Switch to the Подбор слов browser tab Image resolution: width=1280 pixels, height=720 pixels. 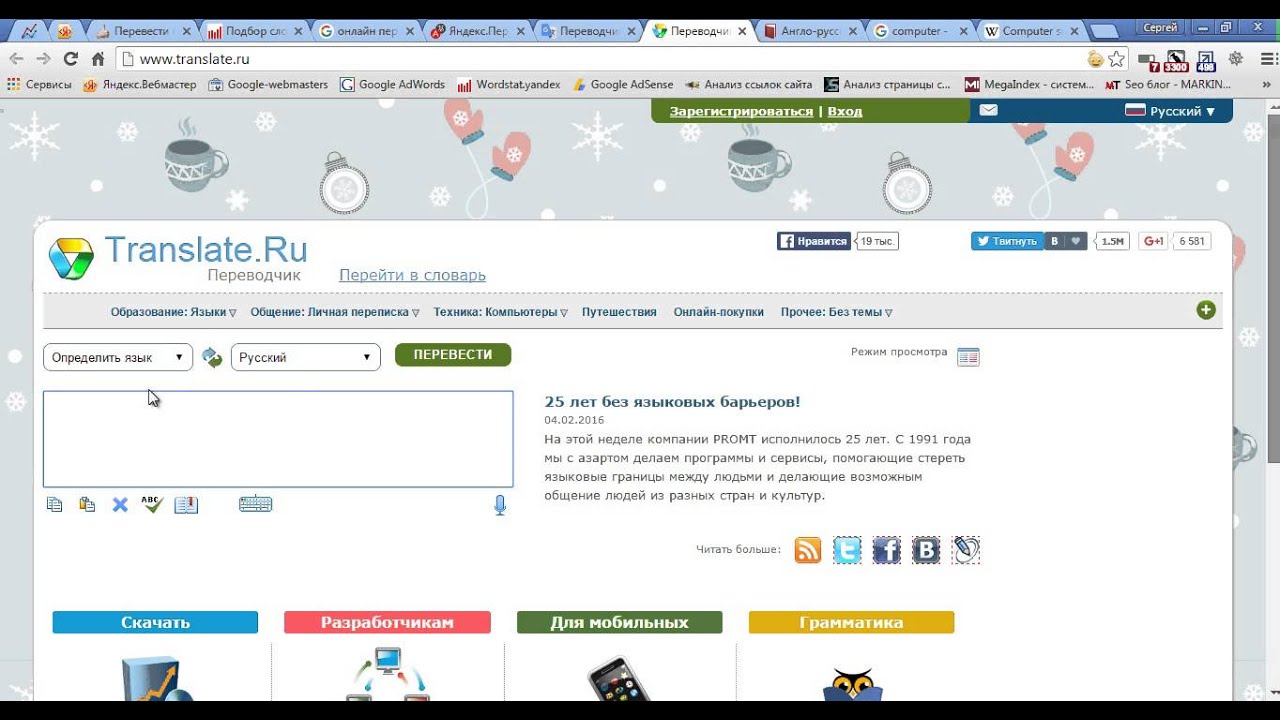[254, 31]
